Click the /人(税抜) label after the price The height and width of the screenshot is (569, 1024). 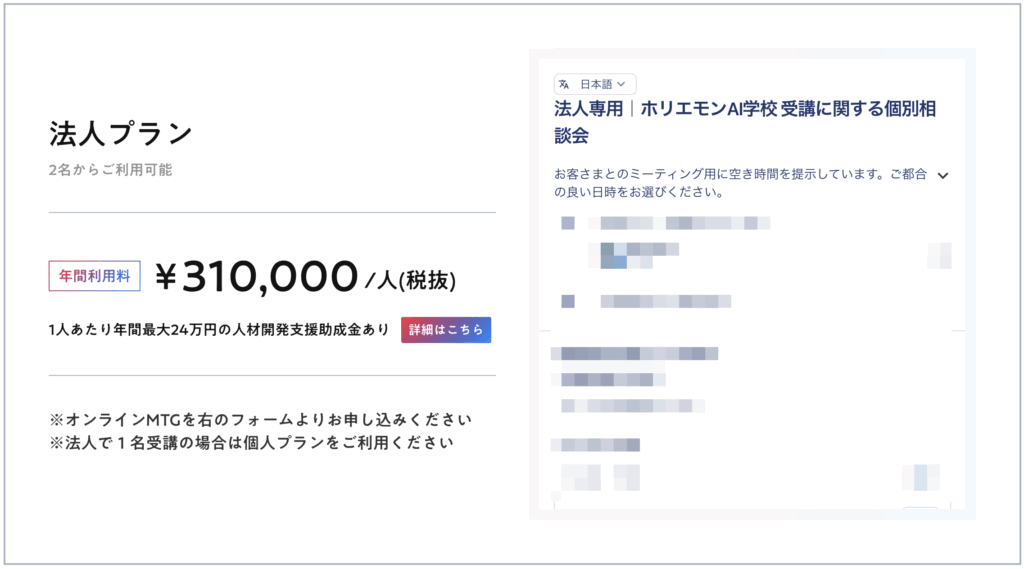(410, 281)
